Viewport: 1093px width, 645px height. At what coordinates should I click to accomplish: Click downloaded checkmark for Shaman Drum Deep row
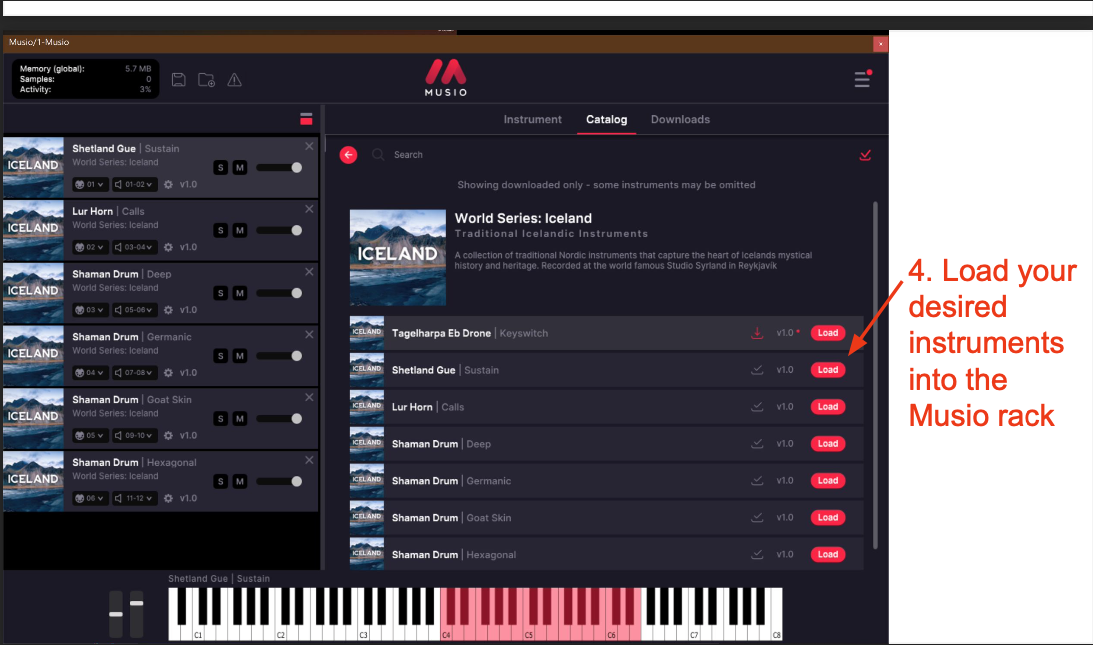(757, 443)
